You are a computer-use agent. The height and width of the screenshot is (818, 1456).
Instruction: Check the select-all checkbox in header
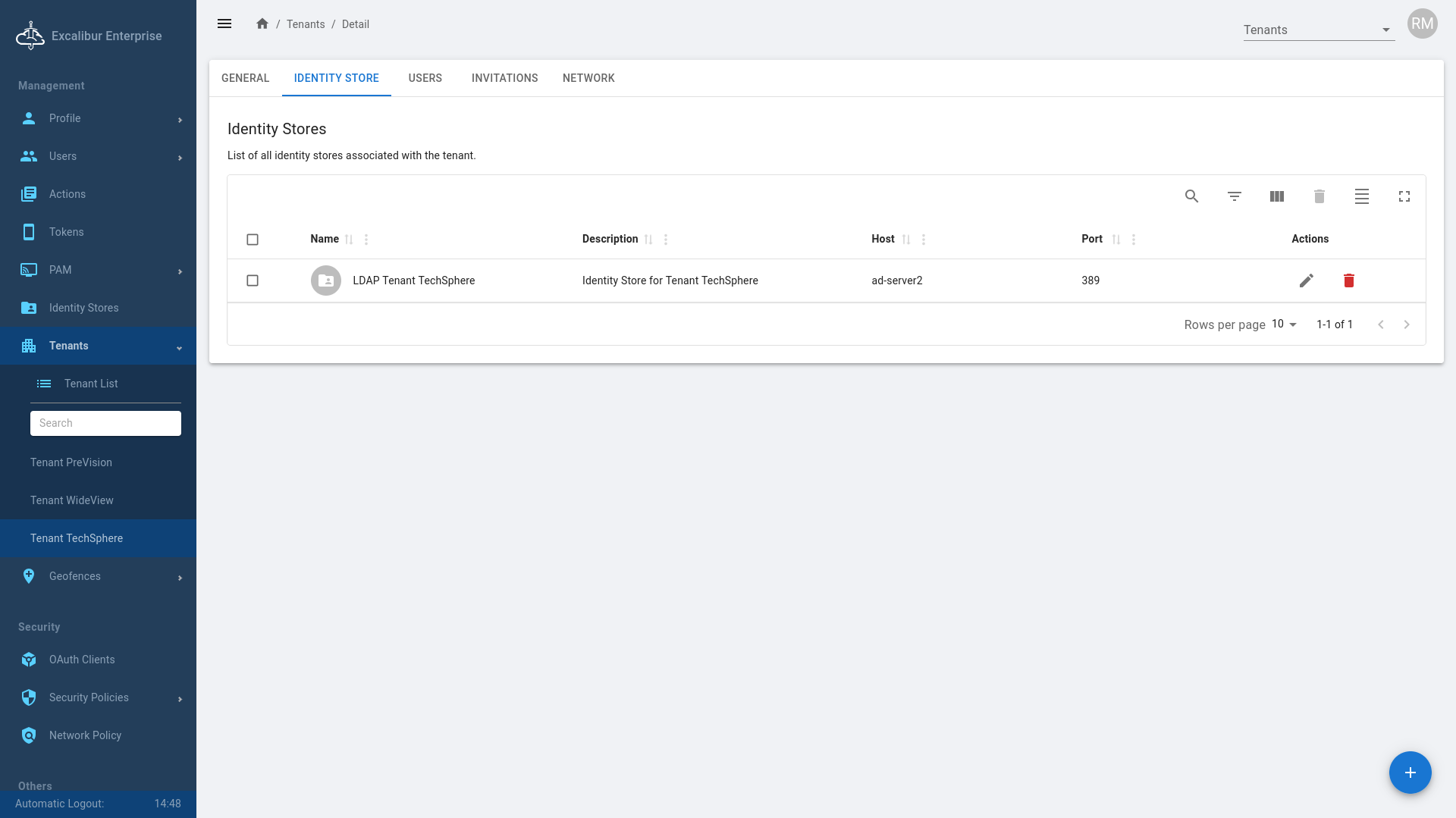tap(253, 240)
